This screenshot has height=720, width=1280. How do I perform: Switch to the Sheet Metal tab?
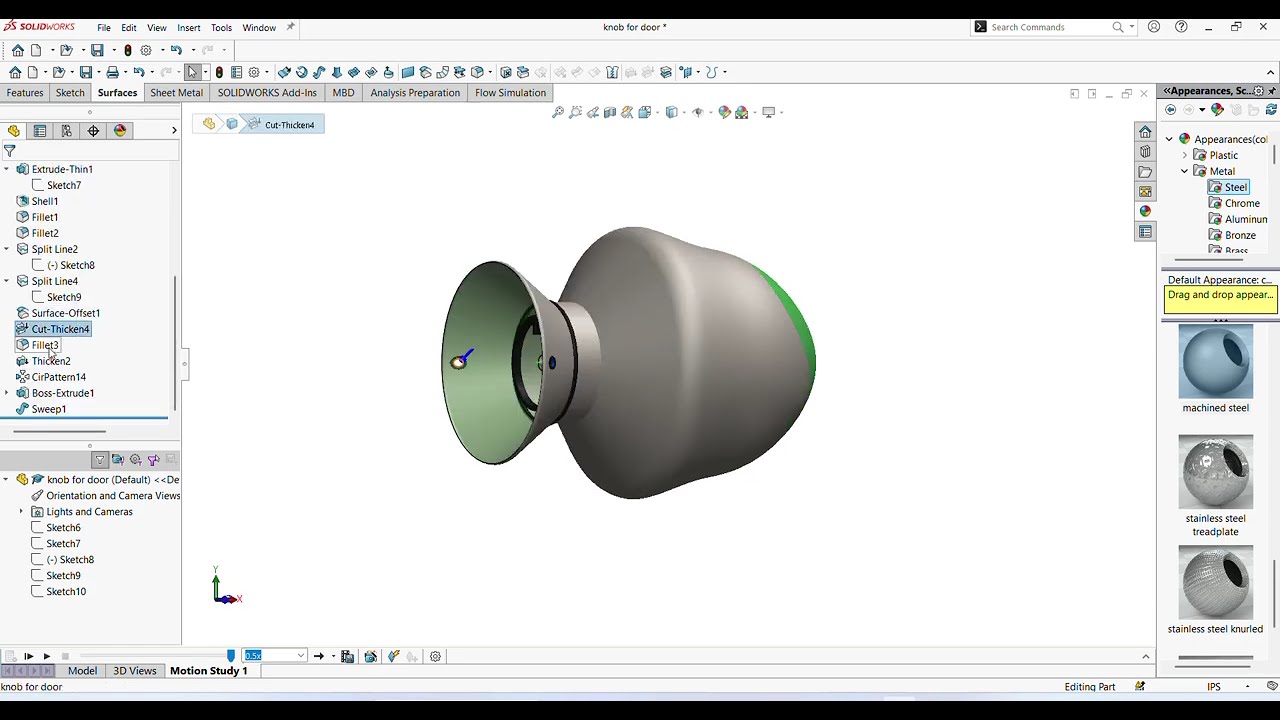pos(176,93)
